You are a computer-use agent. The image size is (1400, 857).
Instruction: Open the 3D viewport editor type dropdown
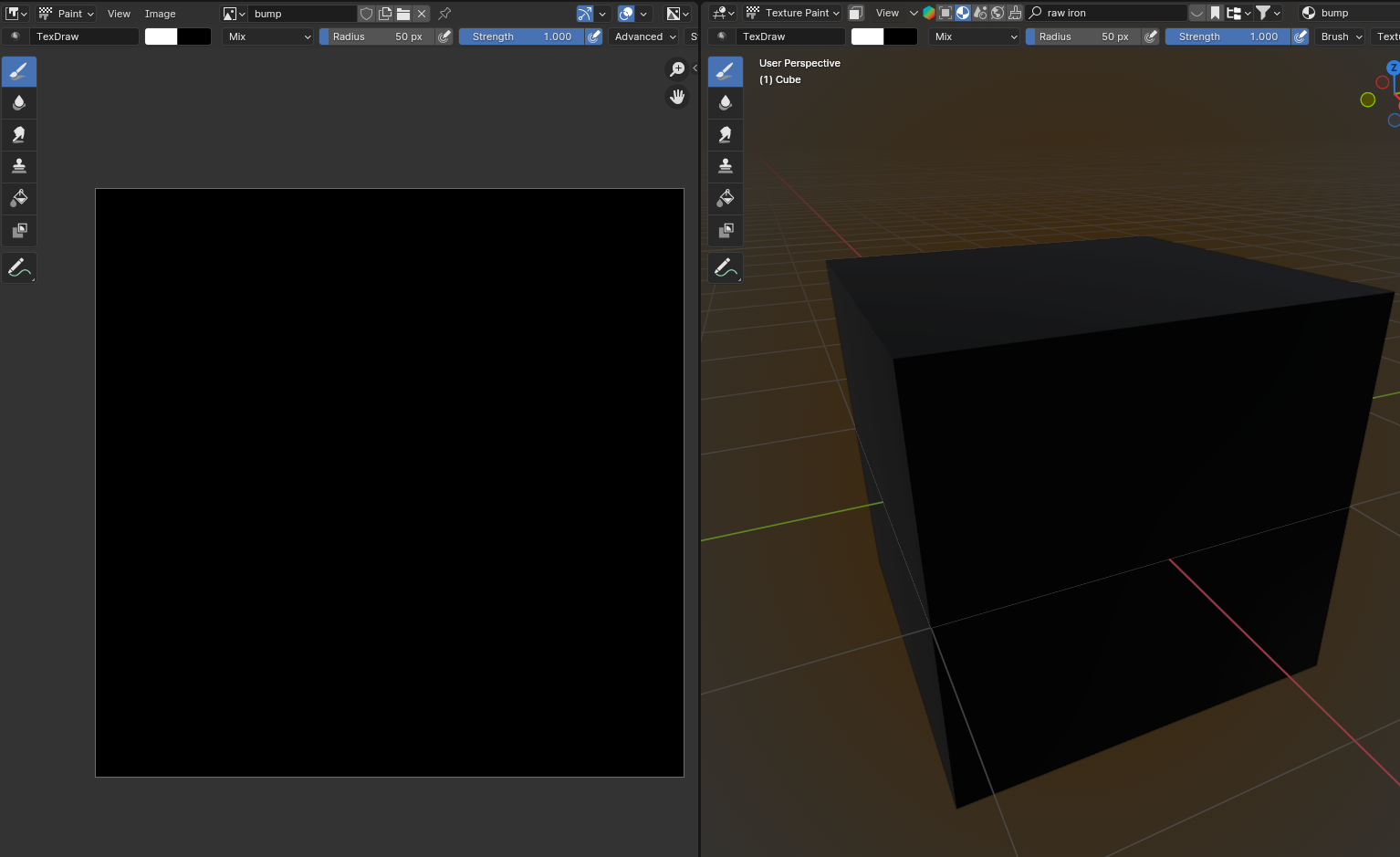point(724,13)
